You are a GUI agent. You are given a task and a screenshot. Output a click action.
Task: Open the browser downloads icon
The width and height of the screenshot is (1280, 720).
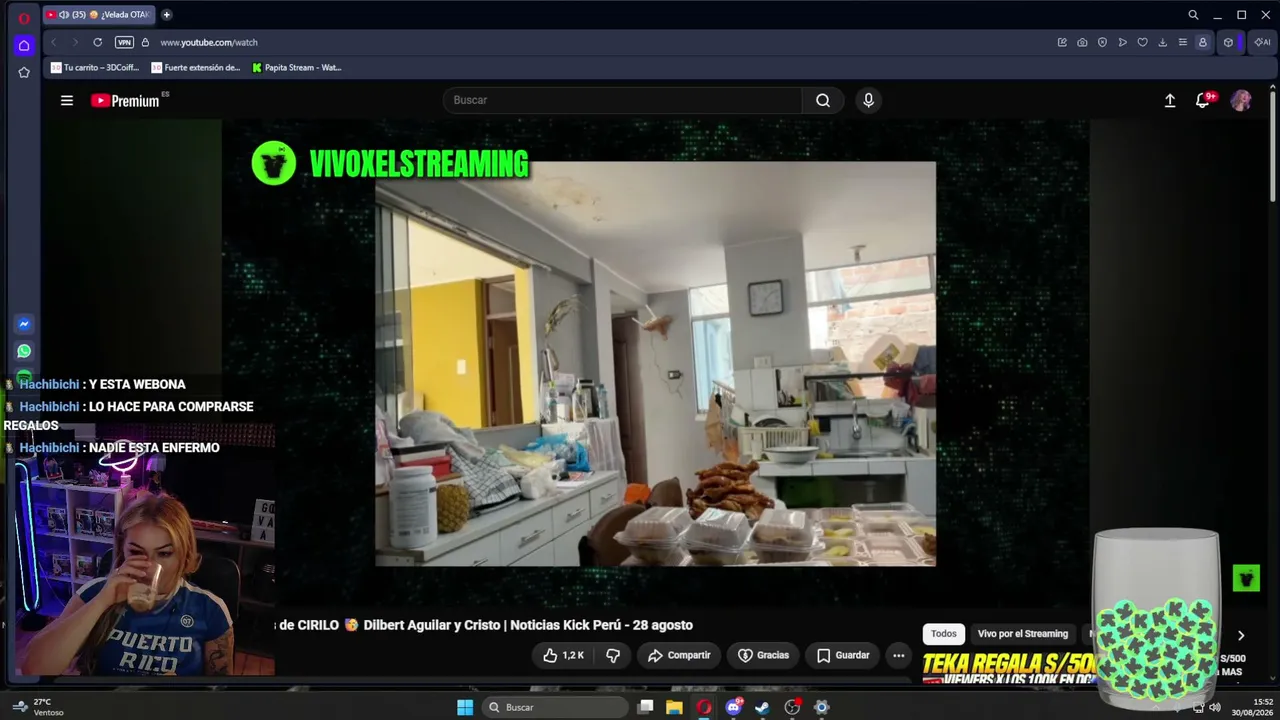click(x=1162, y=42)
